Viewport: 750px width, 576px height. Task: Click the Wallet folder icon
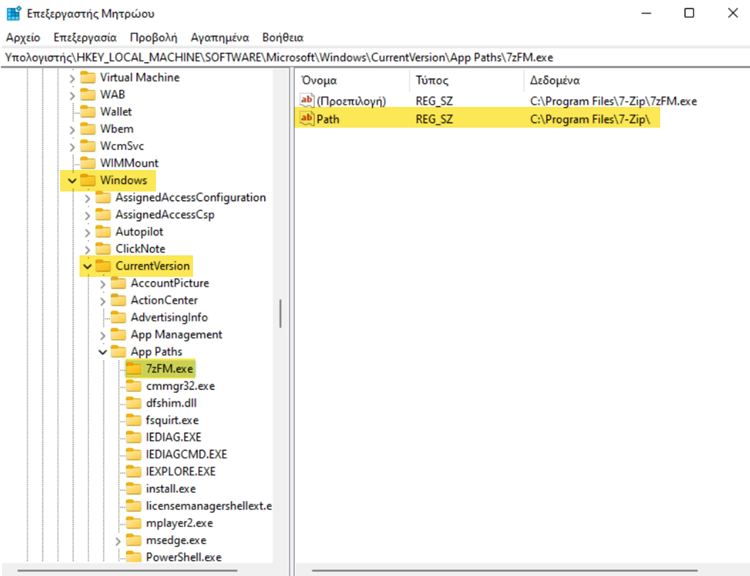[88, 111]
